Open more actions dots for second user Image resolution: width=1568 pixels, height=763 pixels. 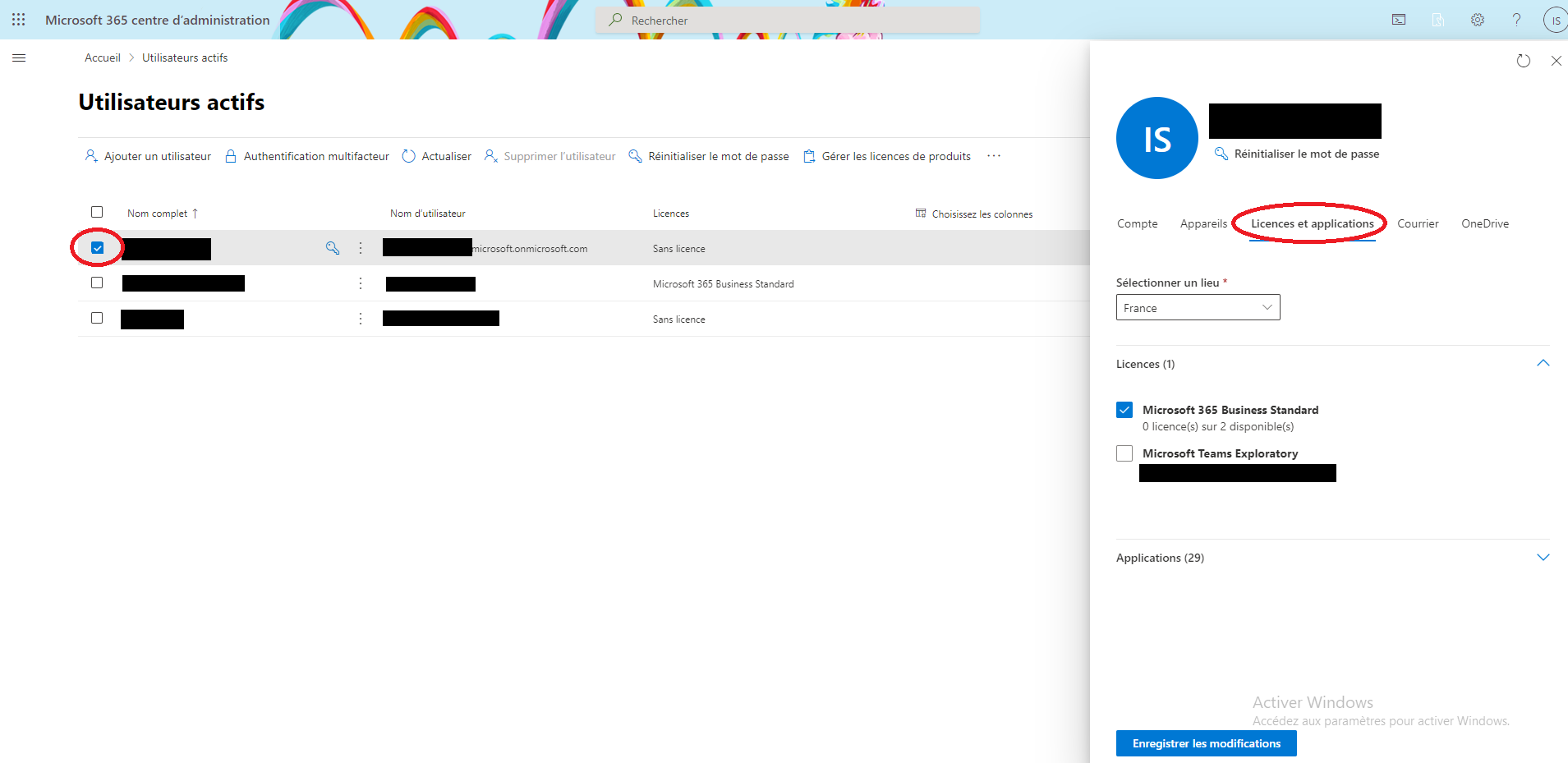(360, 283)
